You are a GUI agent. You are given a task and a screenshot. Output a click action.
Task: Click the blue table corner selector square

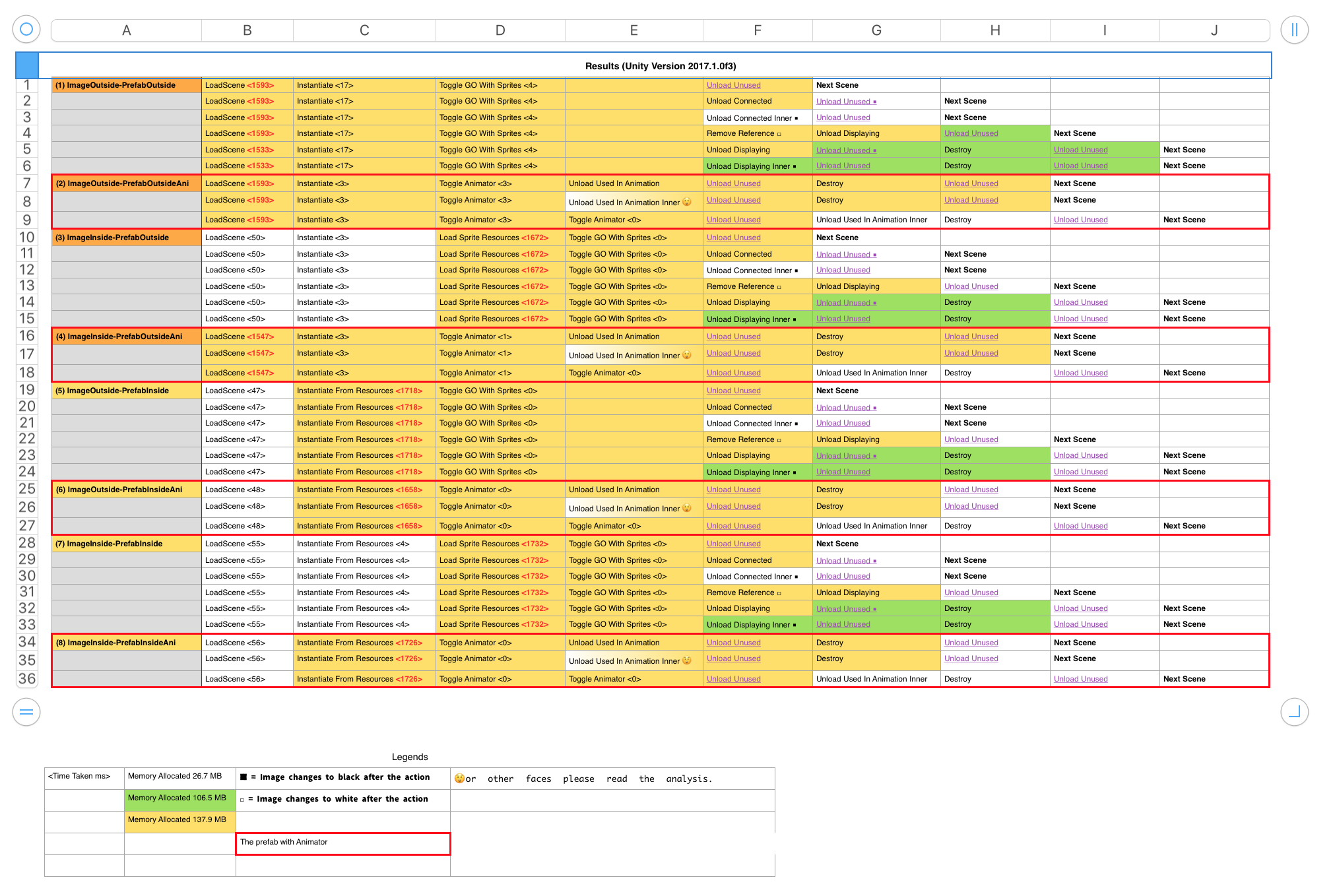pyautogui.click(x=27, y=65)
